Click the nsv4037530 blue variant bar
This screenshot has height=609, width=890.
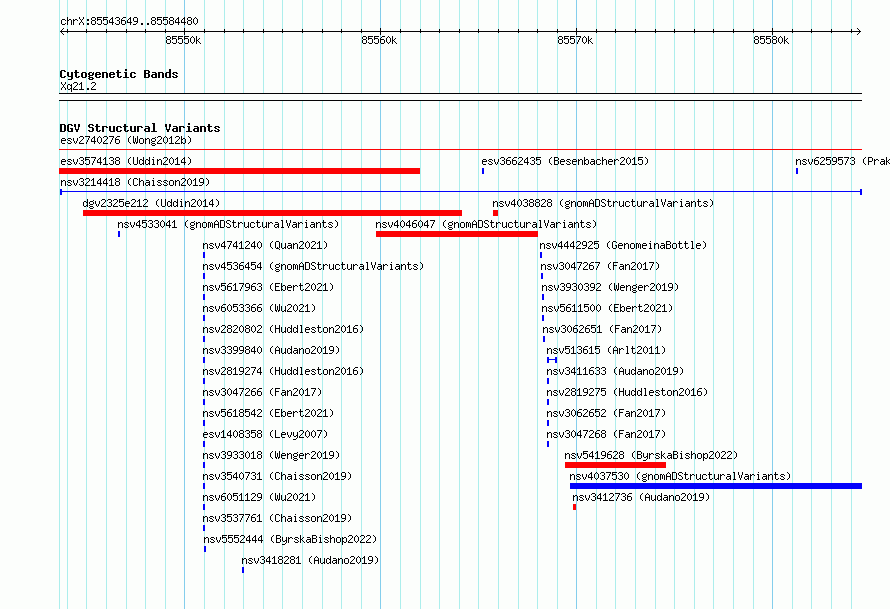(x=716, y=486)
